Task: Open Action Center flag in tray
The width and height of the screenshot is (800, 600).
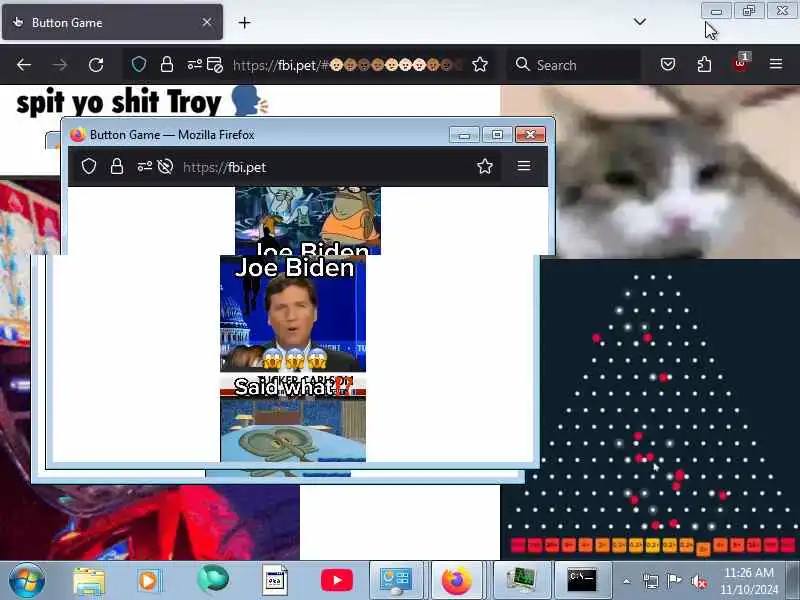Action: 674,580
